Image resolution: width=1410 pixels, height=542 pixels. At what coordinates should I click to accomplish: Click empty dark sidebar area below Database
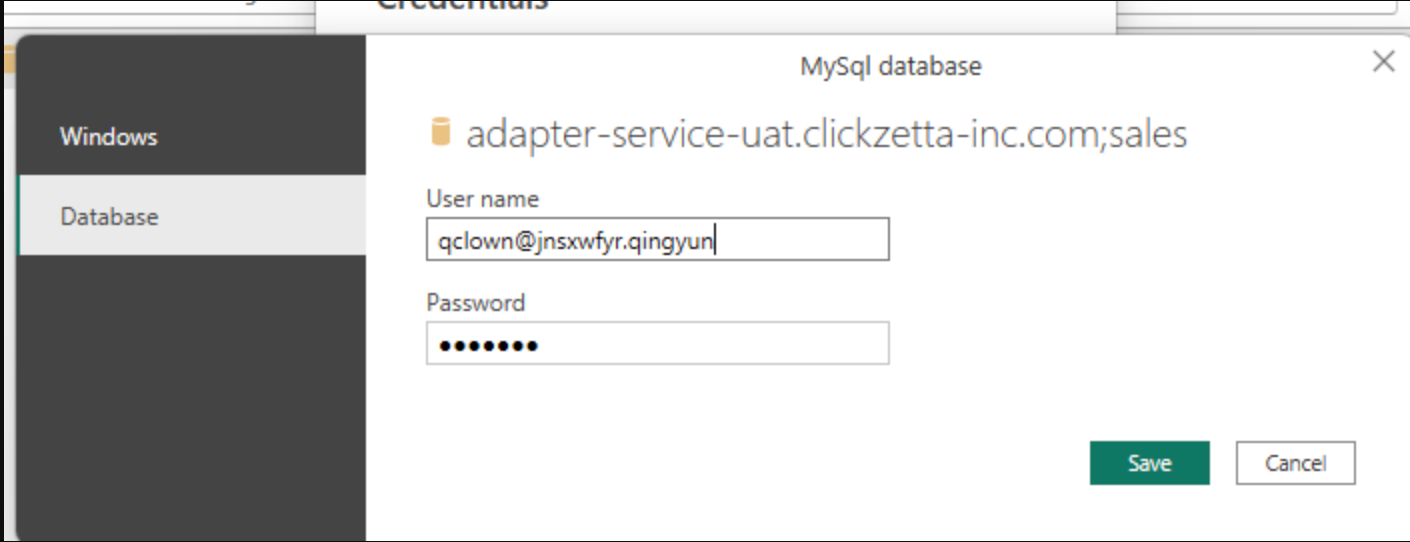tap(190, 400)
